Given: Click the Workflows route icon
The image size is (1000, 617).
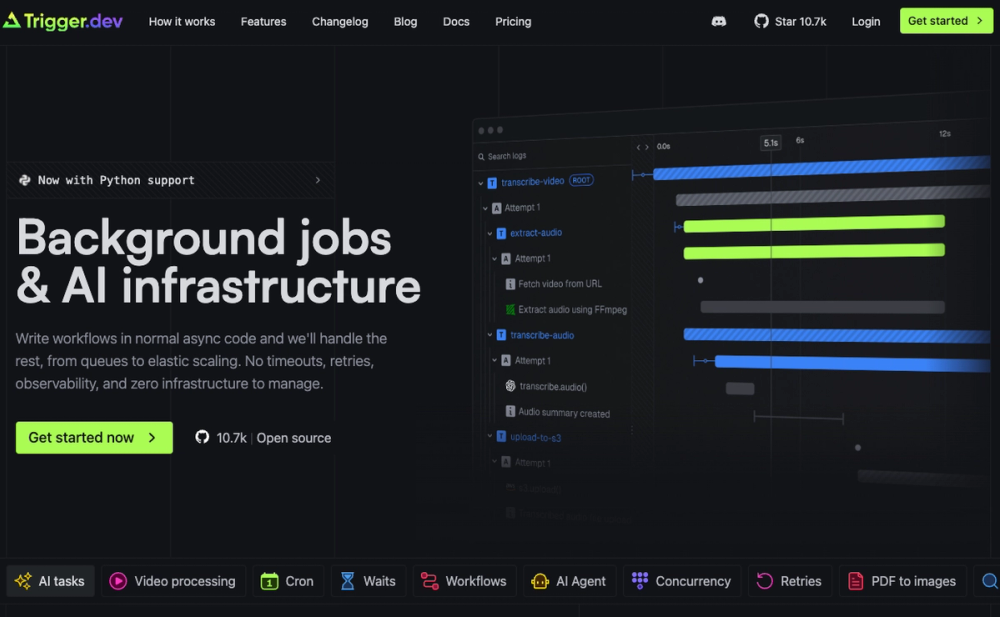Looking at the screenshot, I should point(429,581).
